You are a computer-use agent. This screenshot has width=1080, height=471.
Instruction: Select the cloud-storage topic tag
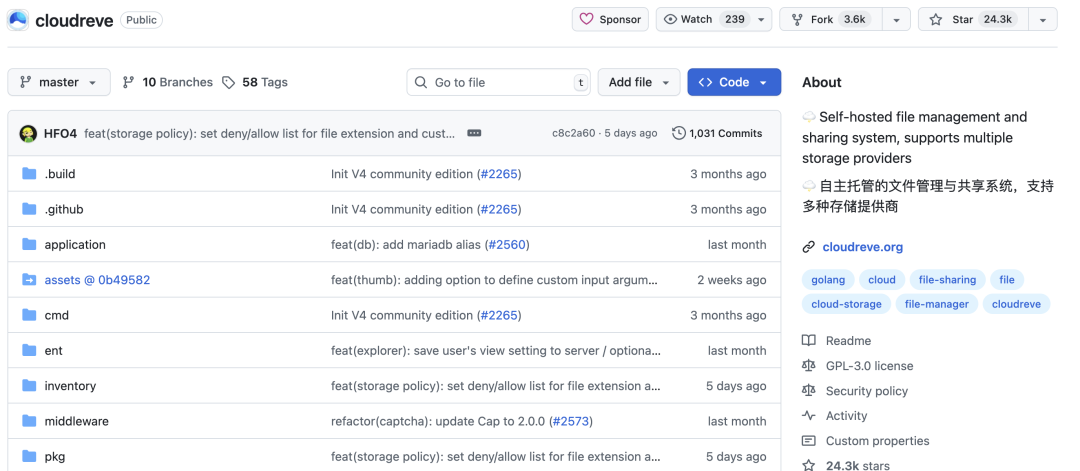[847, 304]
